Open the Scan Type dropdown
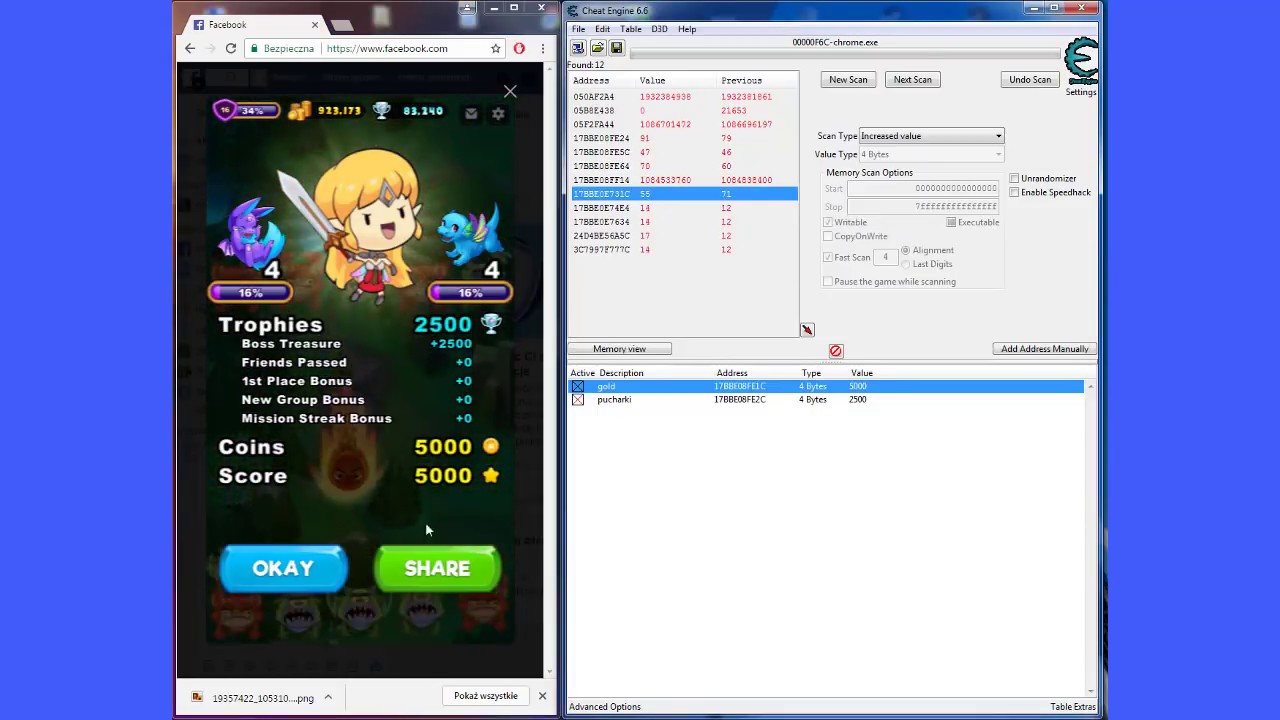1280x720 pixels. point(931,136)
